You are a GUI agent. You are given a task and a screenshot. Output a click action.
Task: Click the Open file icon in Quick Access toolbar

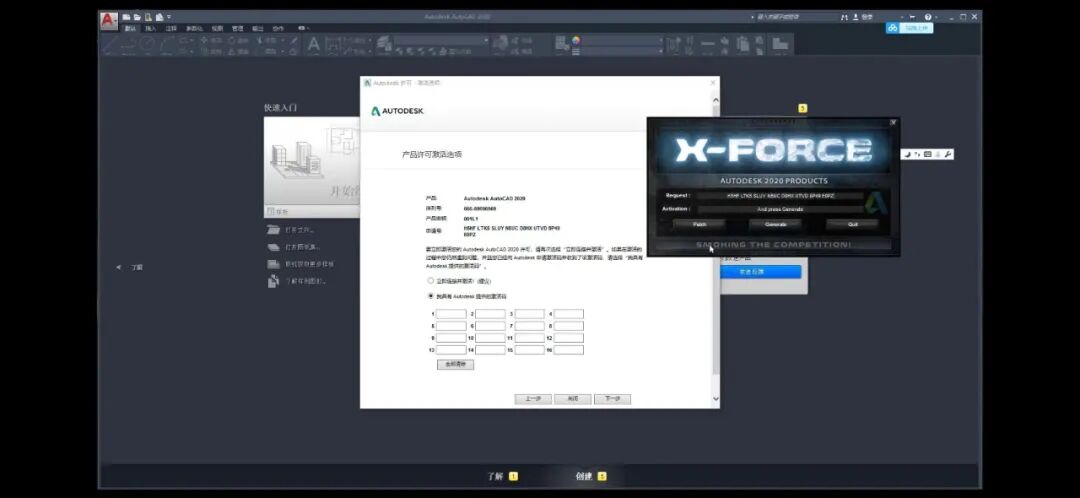(x=137, y=17)
